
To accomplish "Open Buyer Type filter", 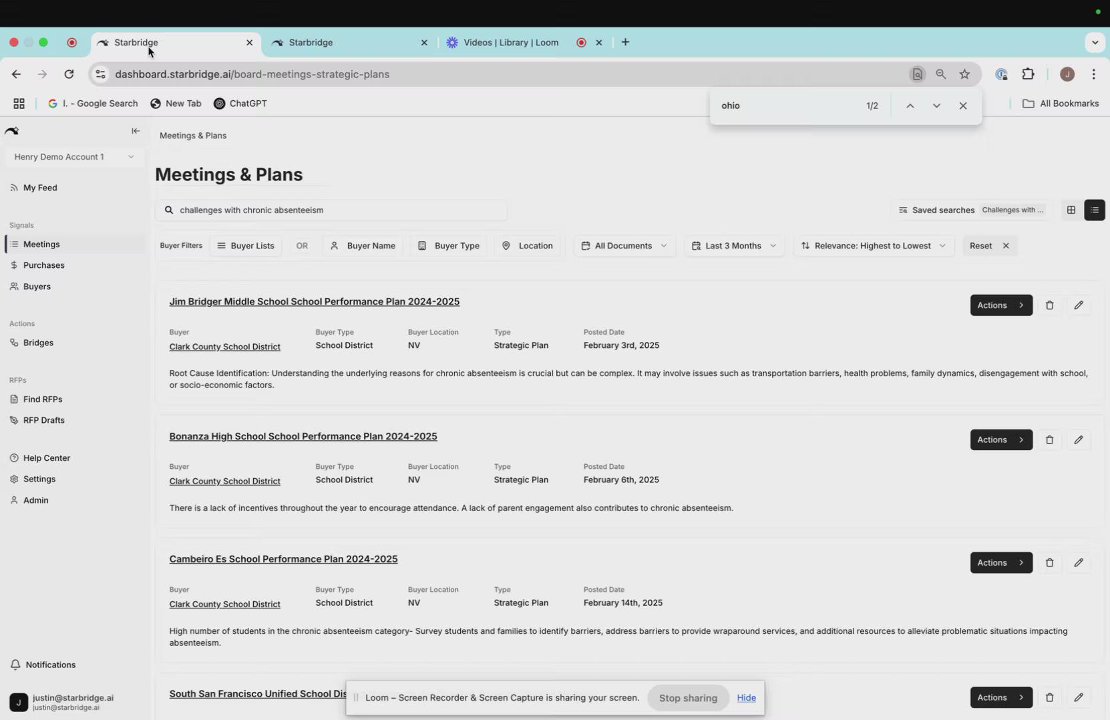I will (449, 246).
